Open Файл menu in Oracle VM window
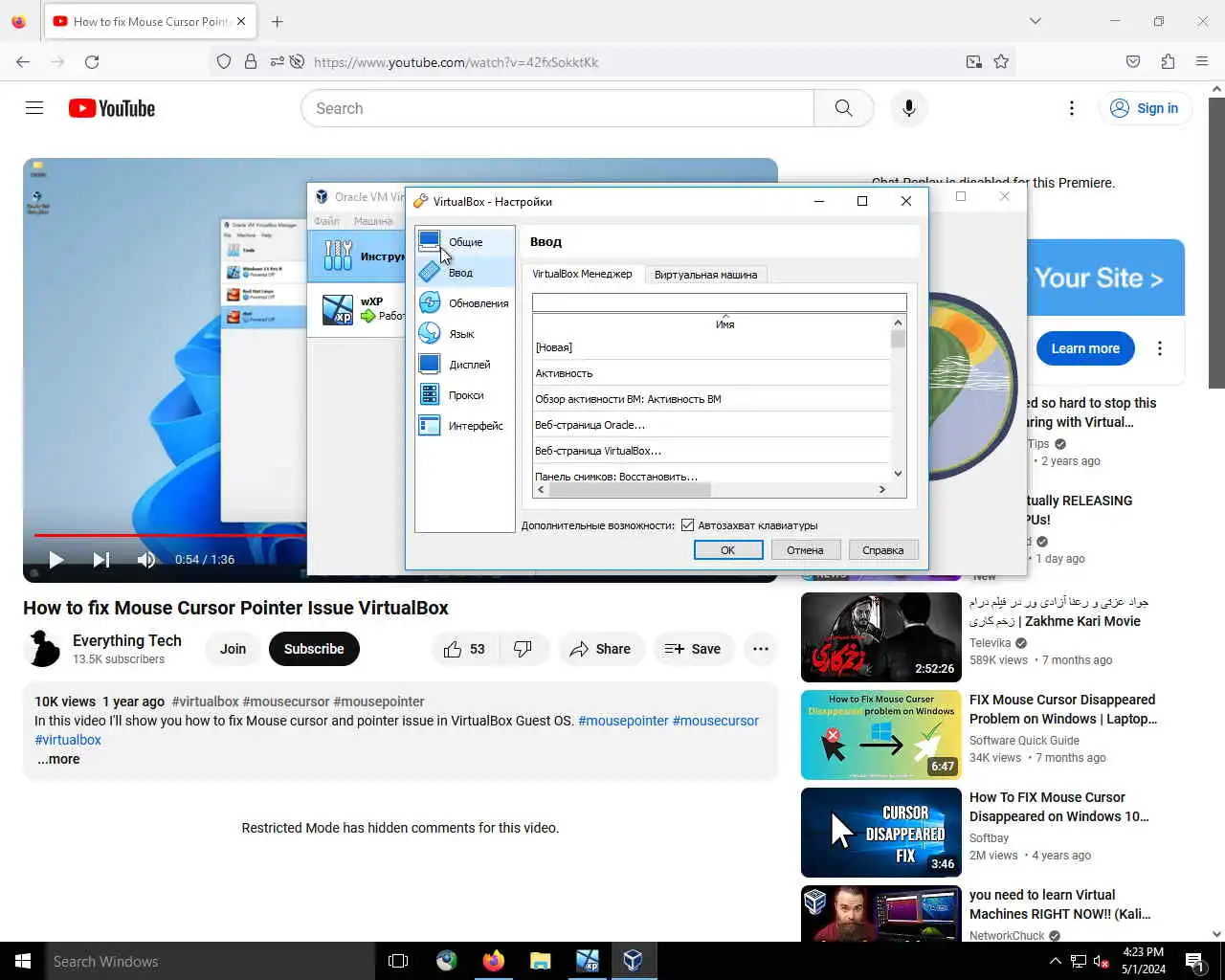This screenshot has height=980, width=1225. (326, 221)
